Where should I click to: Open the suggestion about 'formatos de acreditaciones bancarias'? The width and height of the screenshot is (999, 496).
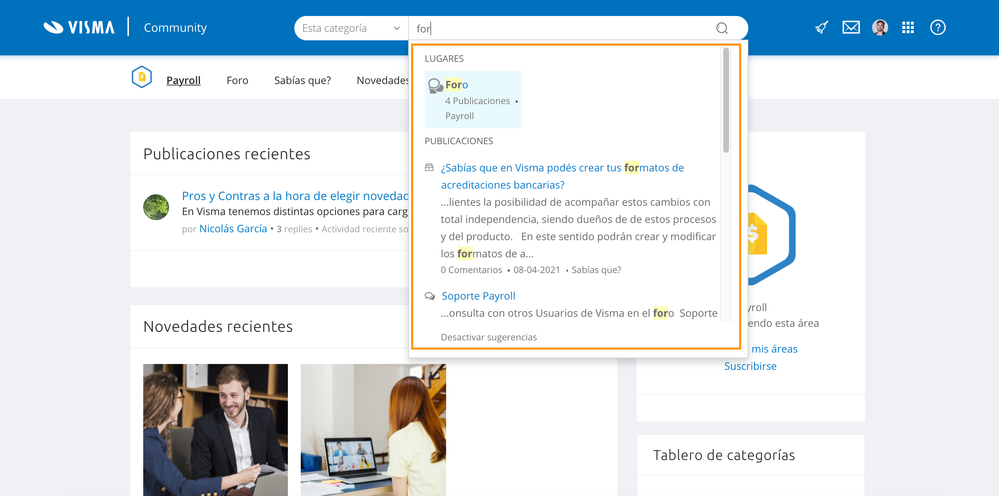coord(562,176)
